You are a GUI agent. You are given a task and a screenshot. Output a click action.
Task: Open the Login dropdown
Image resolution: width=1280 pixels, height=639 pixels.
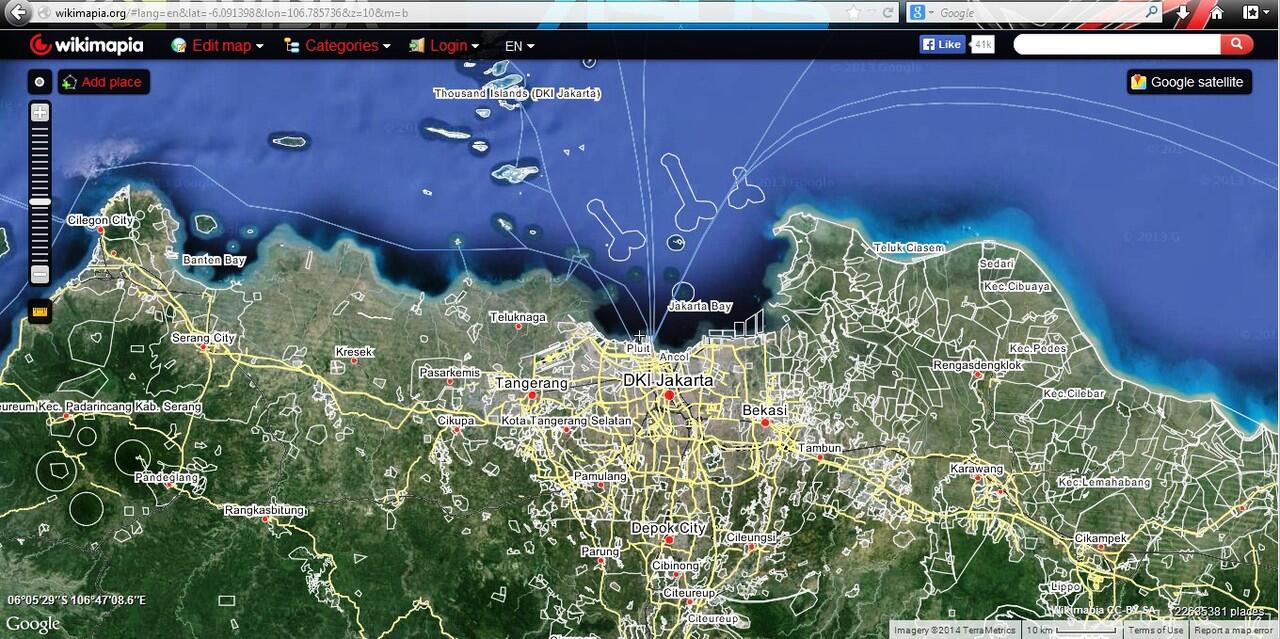[x=444, y=46]
